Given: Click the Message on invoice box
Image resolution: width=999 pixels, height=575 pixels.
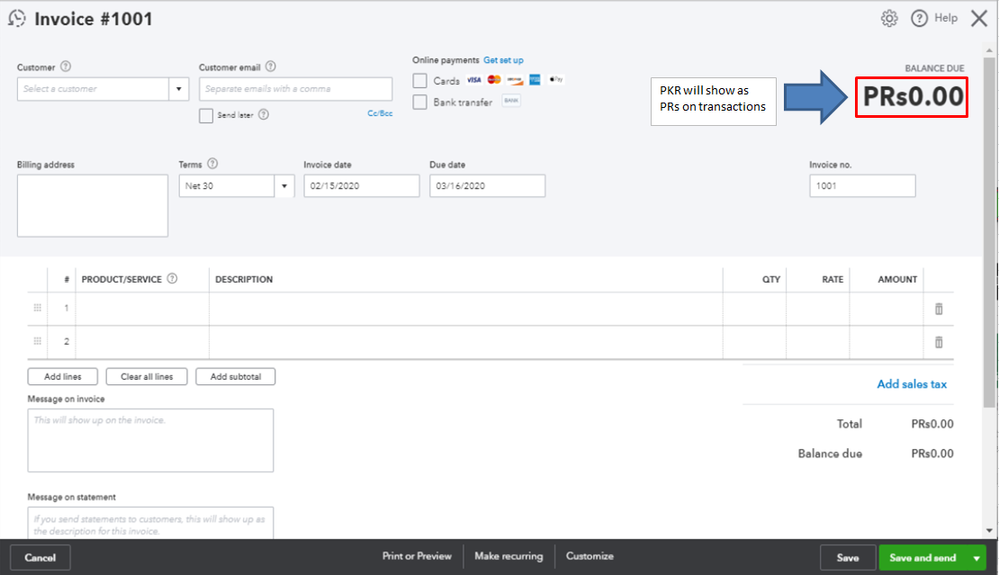Looking at the screenshot, I should [150, 440].
